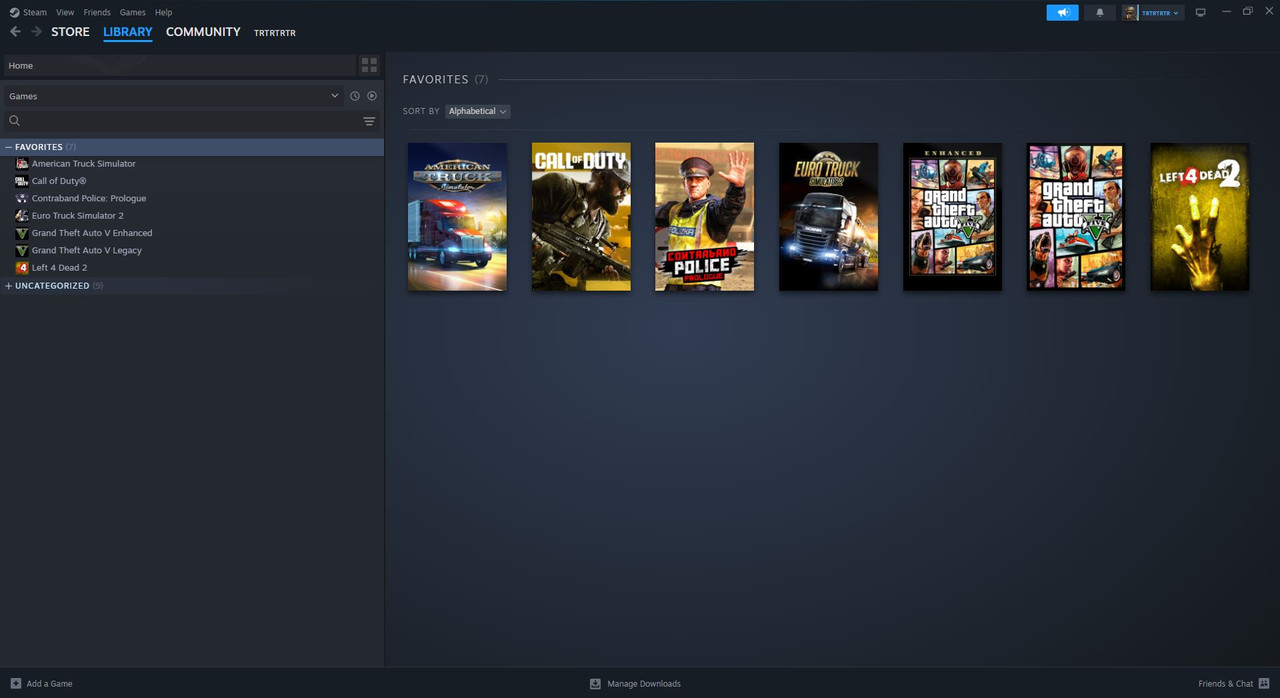Image resolution: width=1280 pixels, height=698 pixels.
Task: Open the Help menu
Action: (x=164, y=12)
